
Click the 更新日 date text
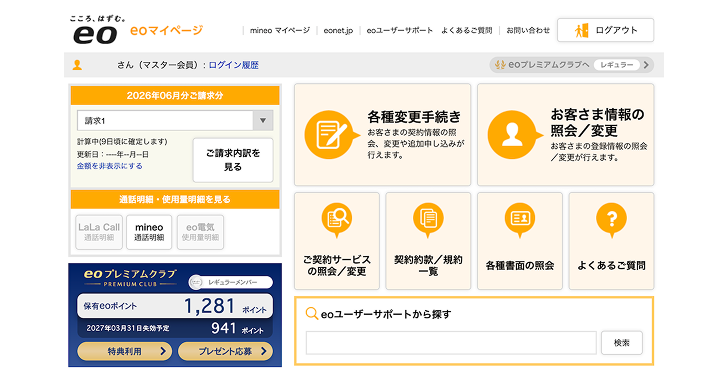[x=113, y=154]
